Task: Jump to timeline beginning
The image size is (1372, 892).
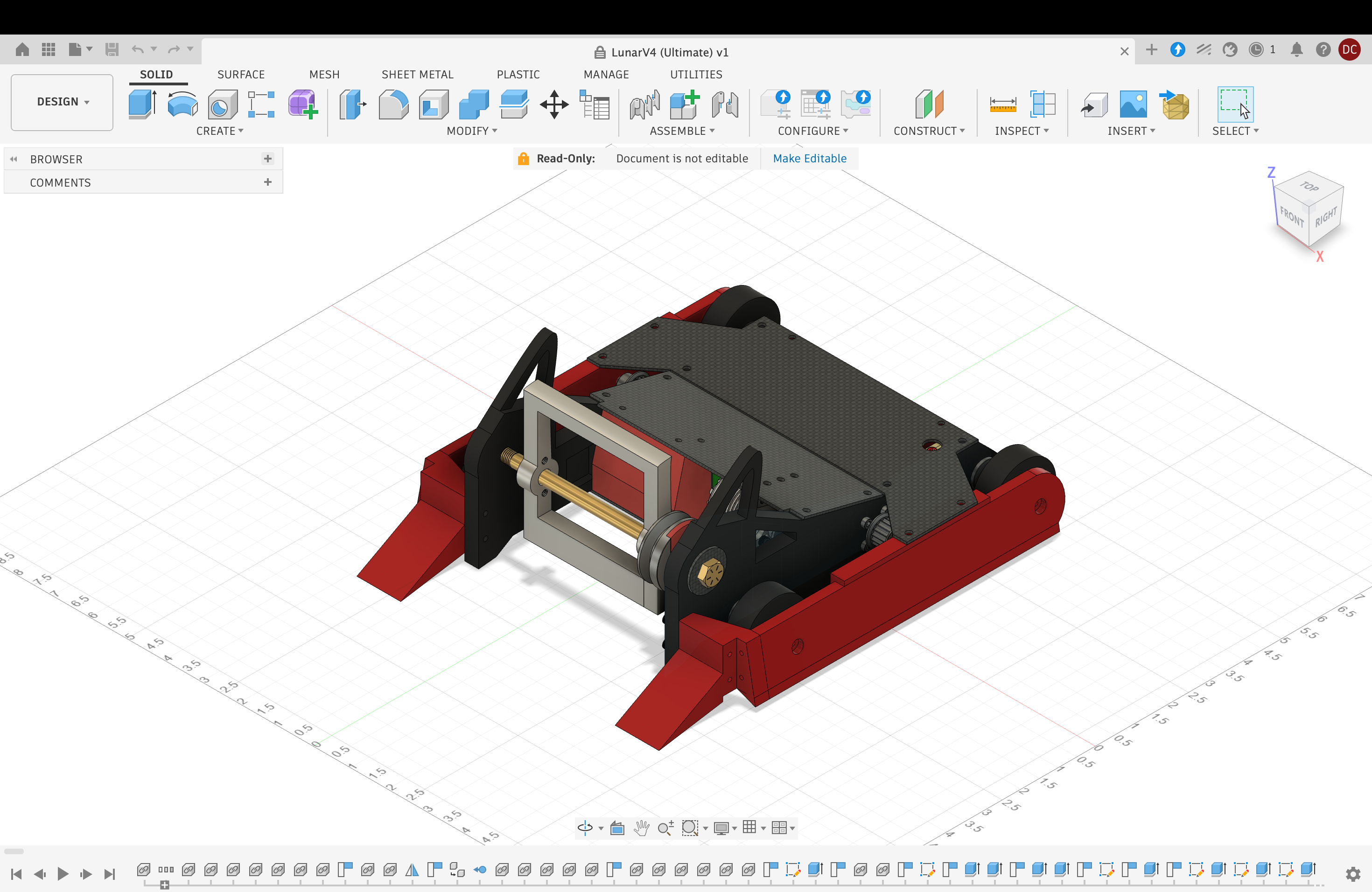Action: point(17,874)
